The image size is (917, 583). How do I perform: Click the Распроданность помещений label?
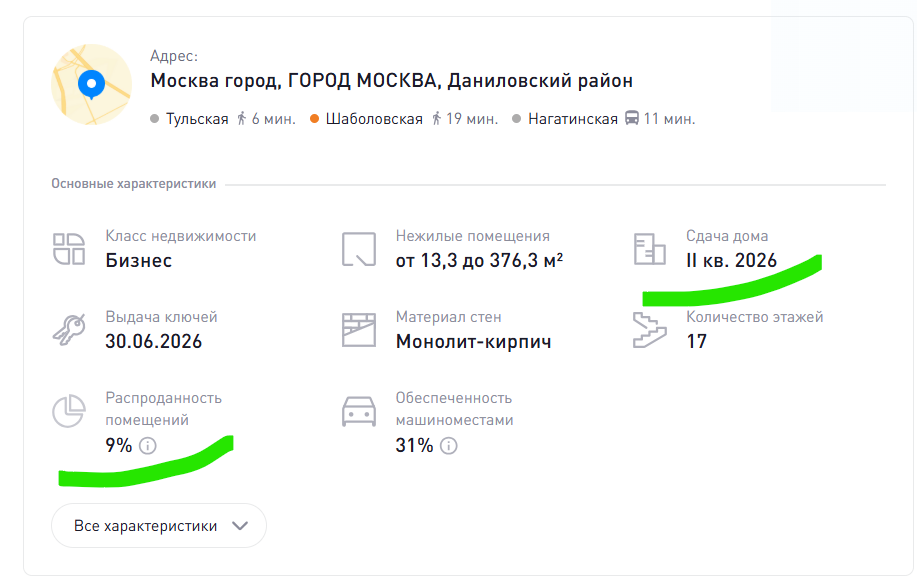[x=164, y=409]
